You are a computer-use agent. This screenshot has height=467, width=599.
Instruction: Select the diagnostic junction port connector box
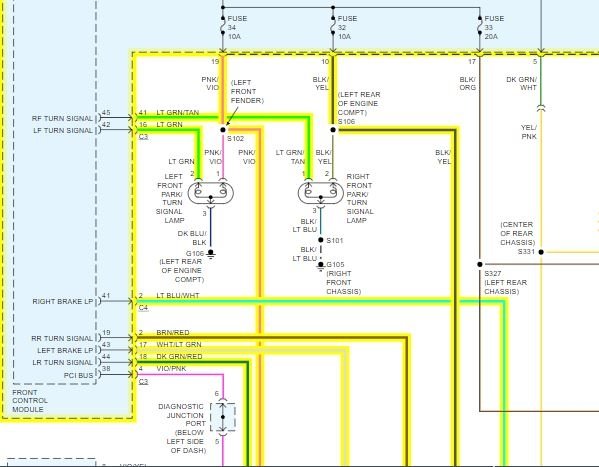(223, 417)
